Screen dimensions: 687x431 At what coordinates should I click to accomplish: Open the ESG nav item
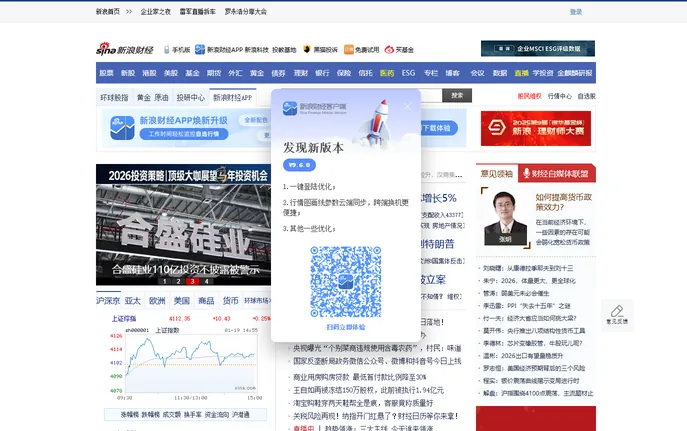408,73
